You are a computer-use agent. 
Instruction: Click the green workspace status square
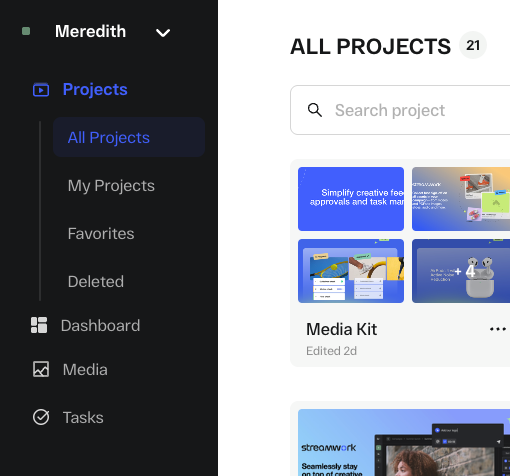26,31
